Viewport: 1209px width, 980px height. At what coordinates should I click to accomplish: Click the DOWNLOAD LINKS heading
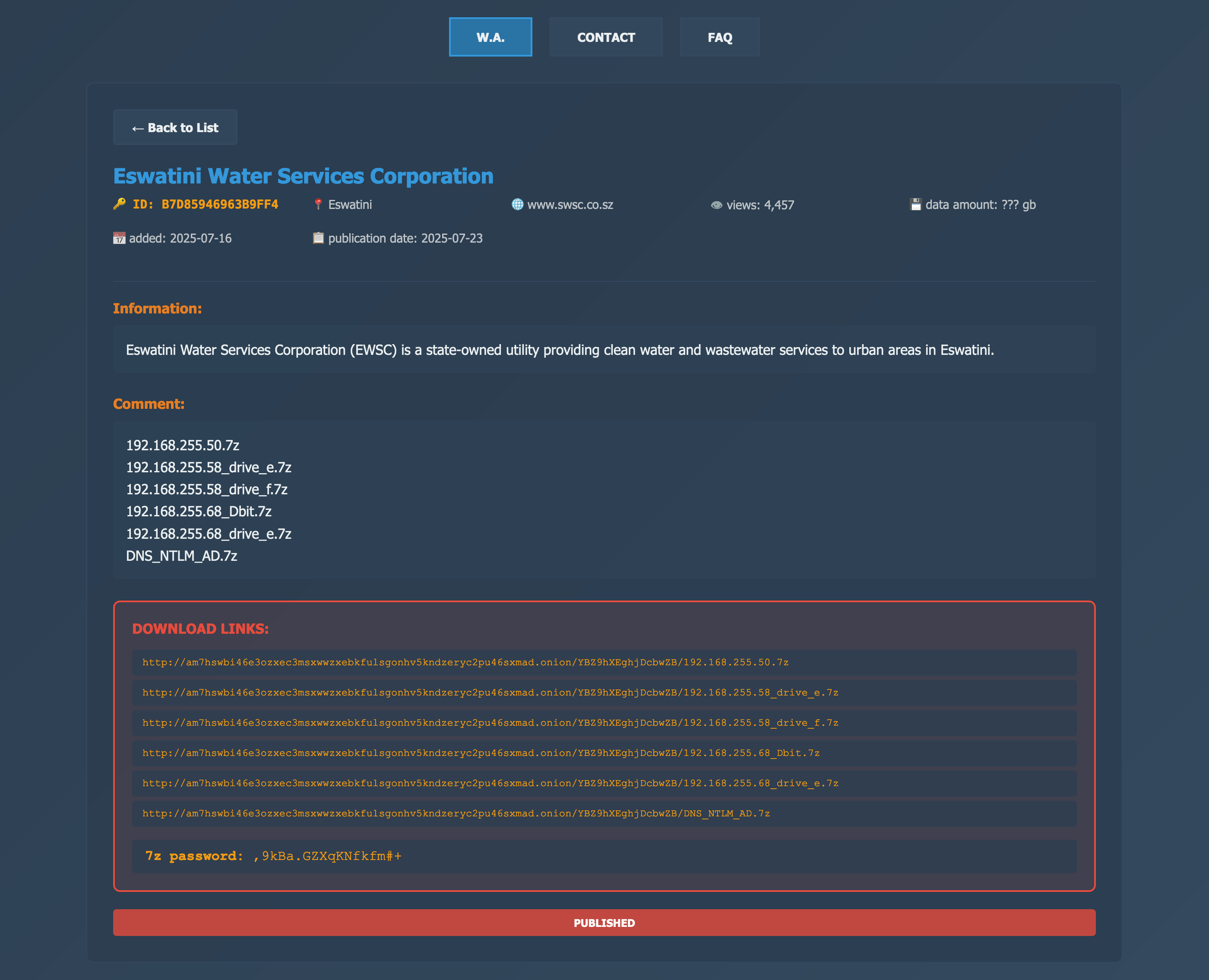(200, 629)
